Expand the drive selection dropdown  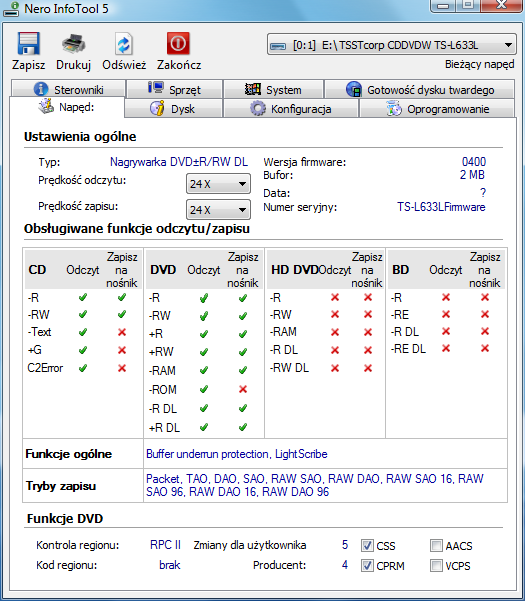coord(509,45)
